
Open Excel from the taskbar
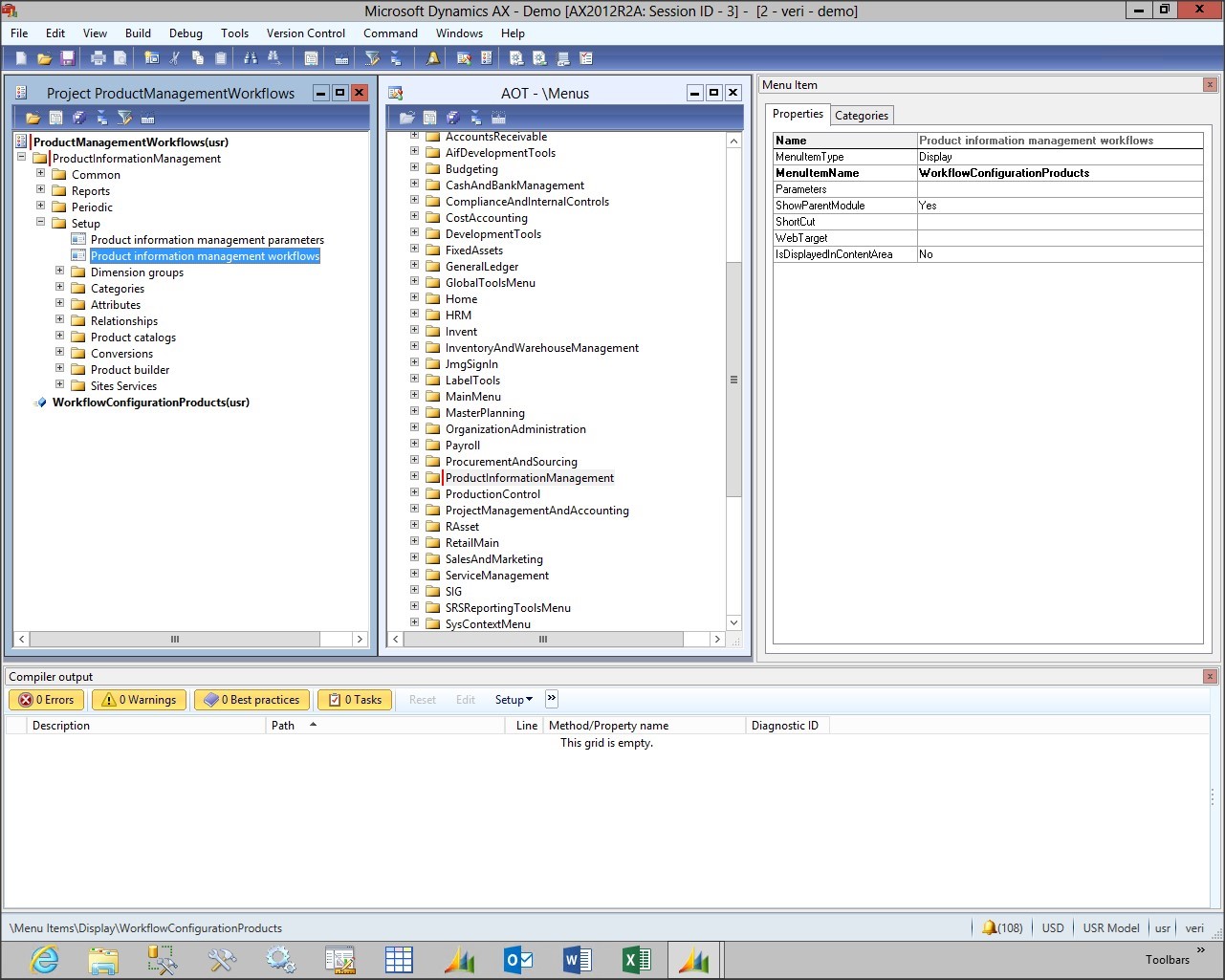coord(637,959)
